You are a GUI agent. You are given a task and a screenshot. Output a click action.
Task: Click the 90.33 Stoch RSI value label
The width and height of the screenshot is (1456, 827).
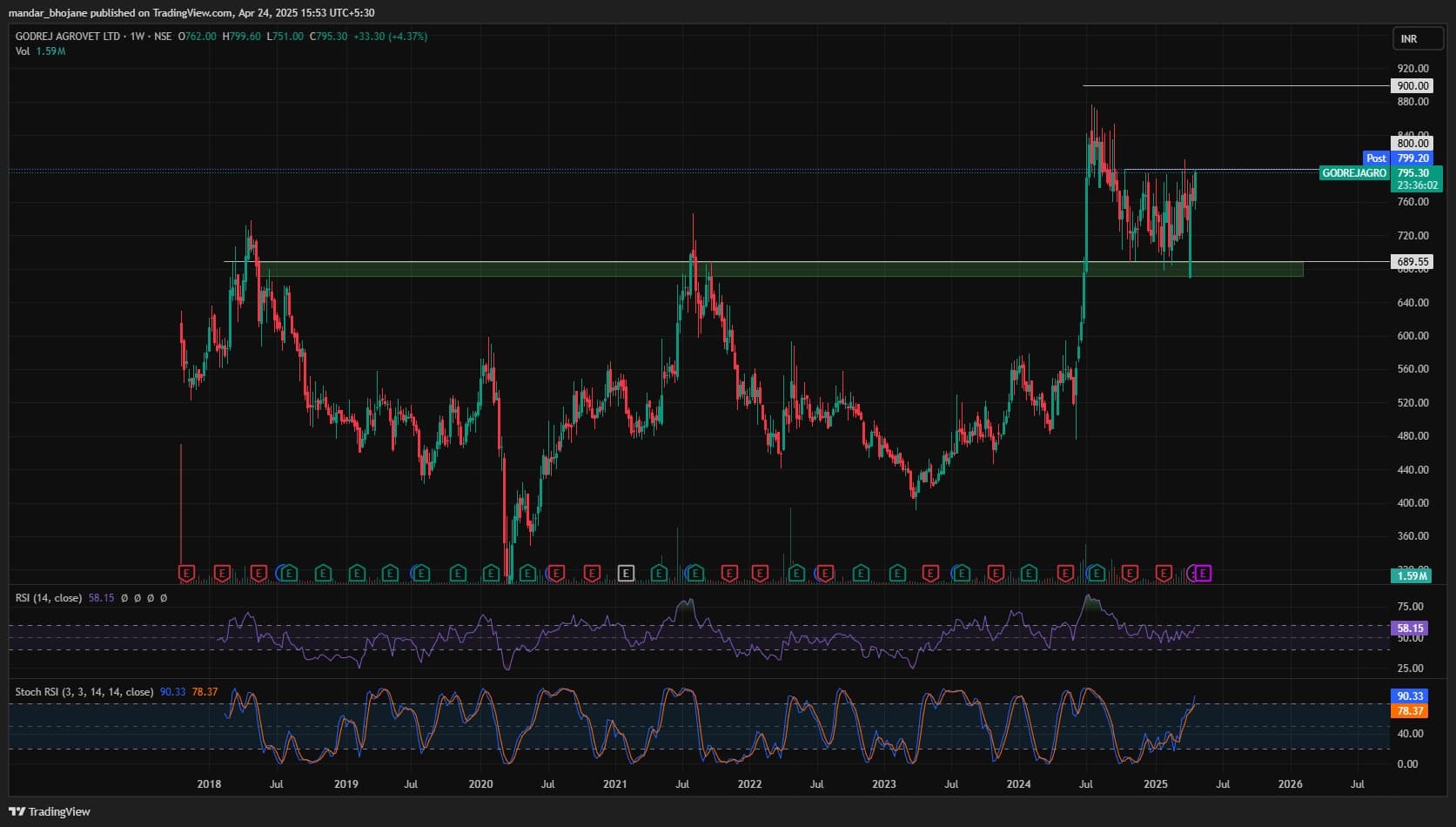(1410, 696)
